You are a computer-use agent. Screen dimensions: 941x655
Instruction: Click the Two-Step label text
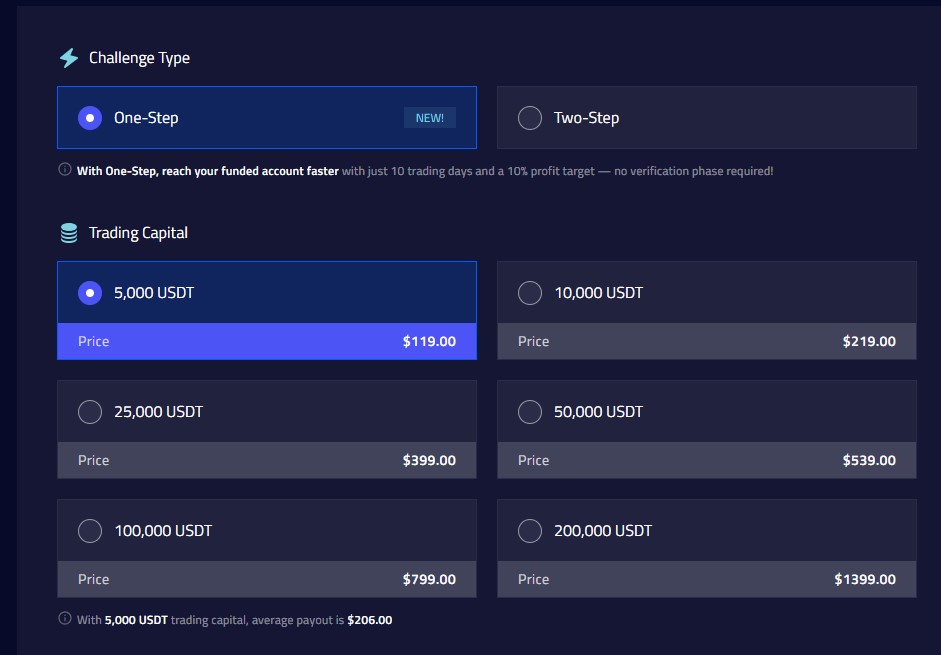tap(587, 118)
